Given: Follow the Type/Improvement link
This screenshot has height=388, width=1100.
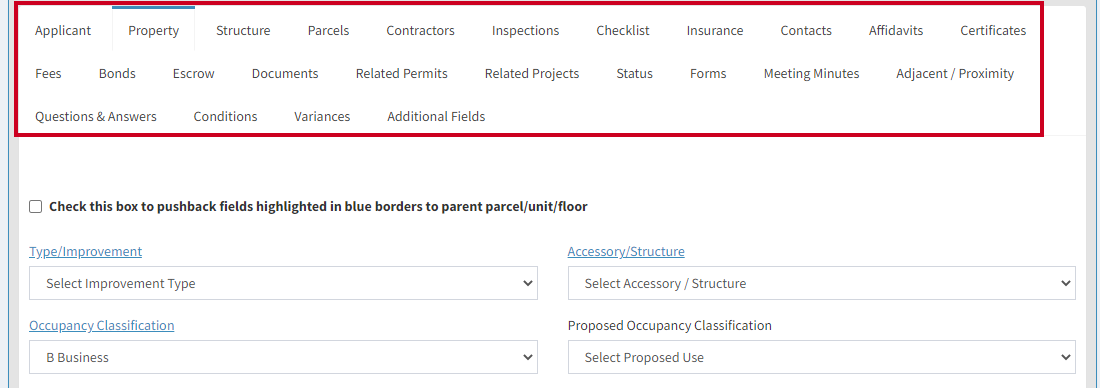Looking at the screenshot, I should (86, 251).
